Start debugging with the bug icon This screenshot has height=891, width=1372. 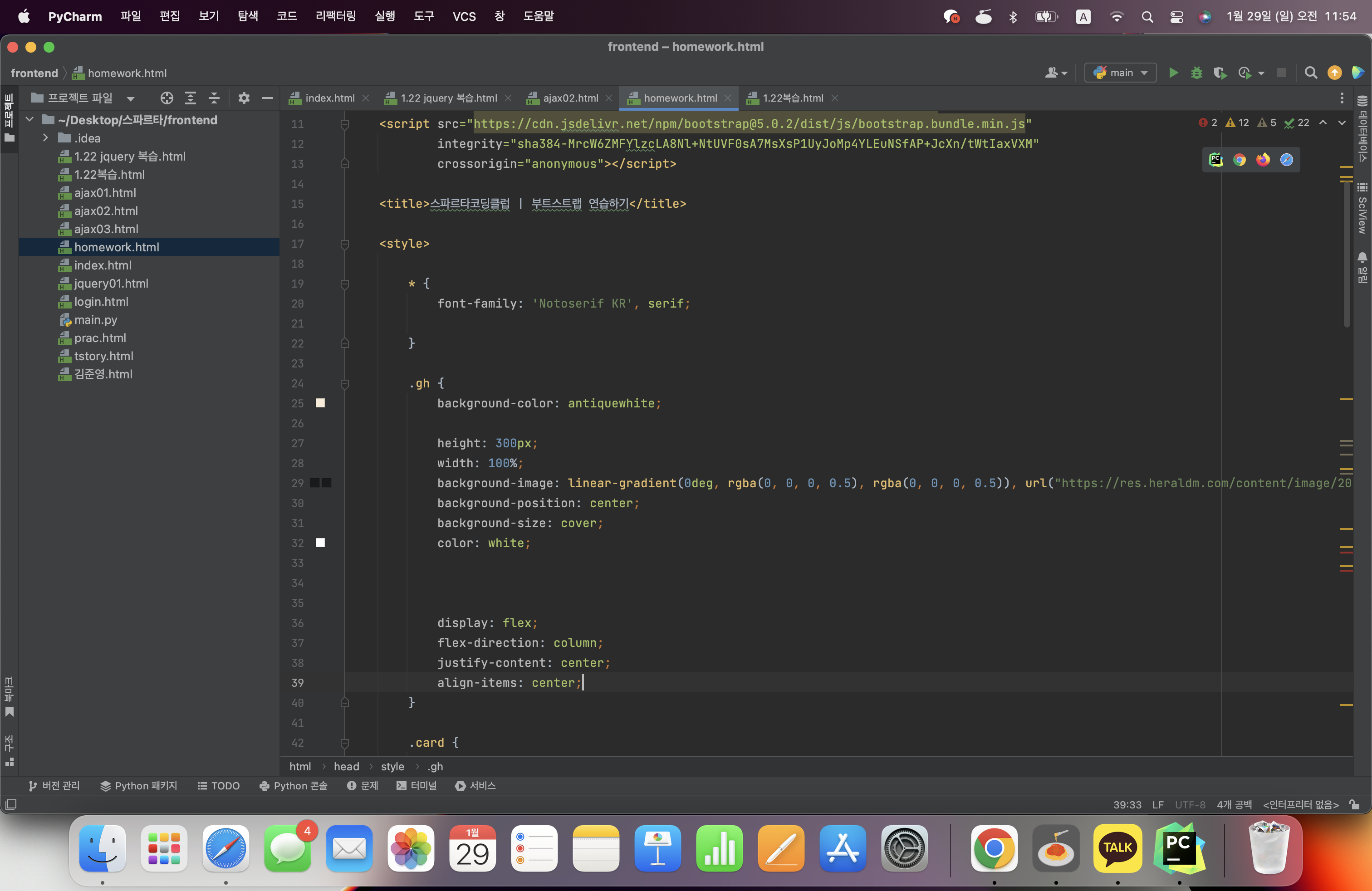[1197, 73]
